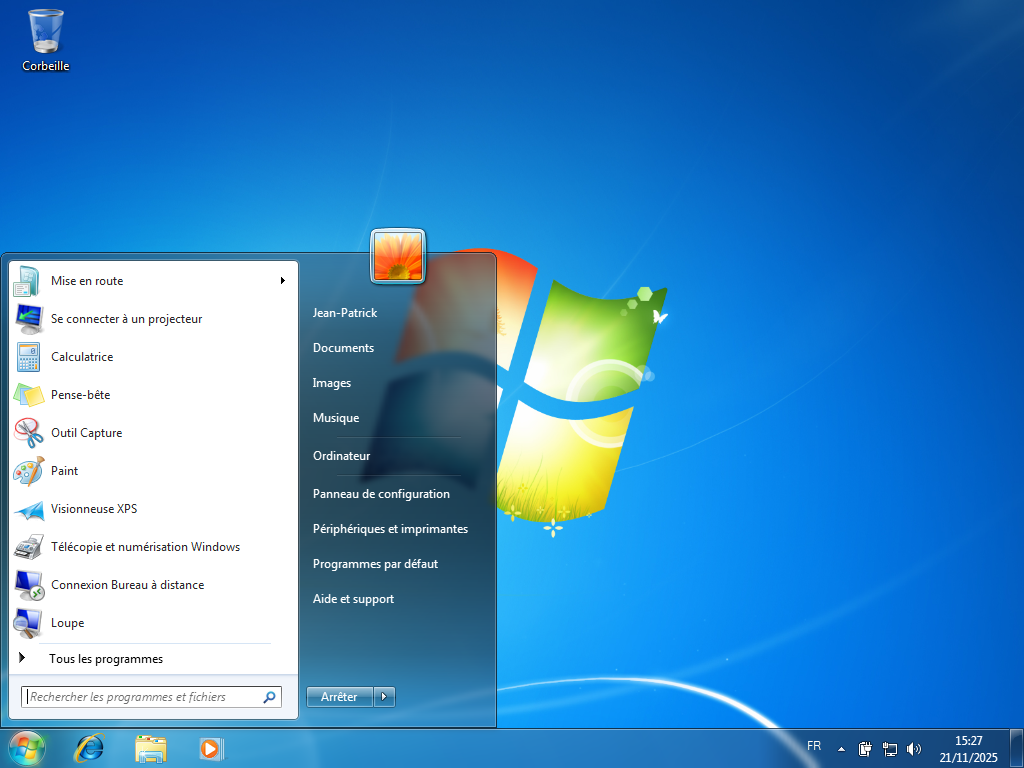The image size is (1024, 768).
Task: Open Windows Media Player from taskbar
Action: (x=210, y=747)
